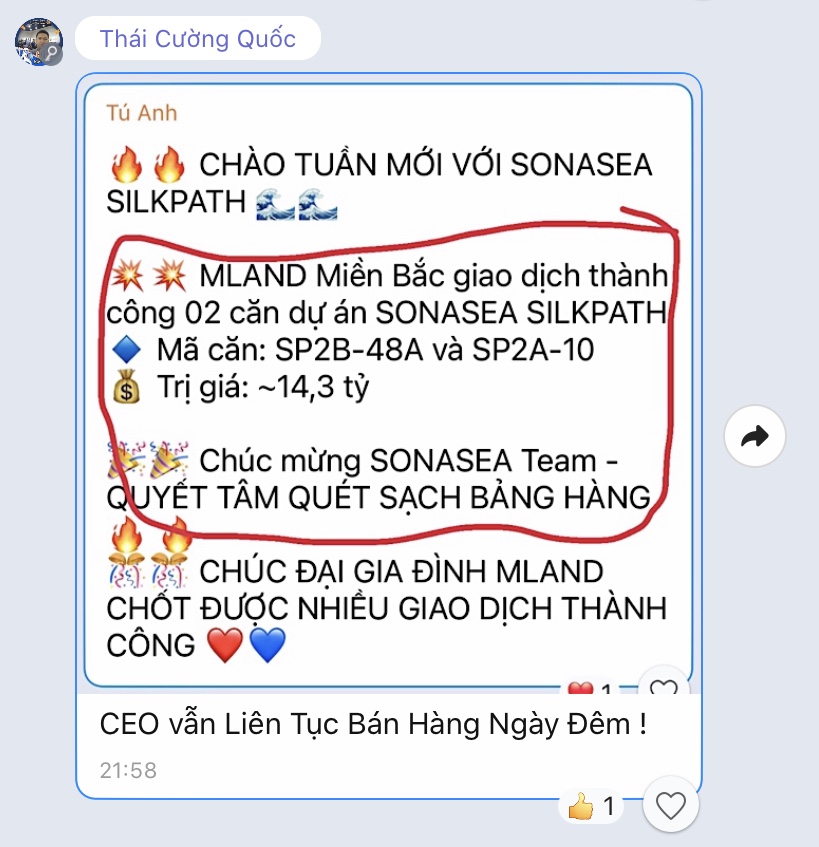Click the money bag emoji before Trị giá

pos(126,386)
